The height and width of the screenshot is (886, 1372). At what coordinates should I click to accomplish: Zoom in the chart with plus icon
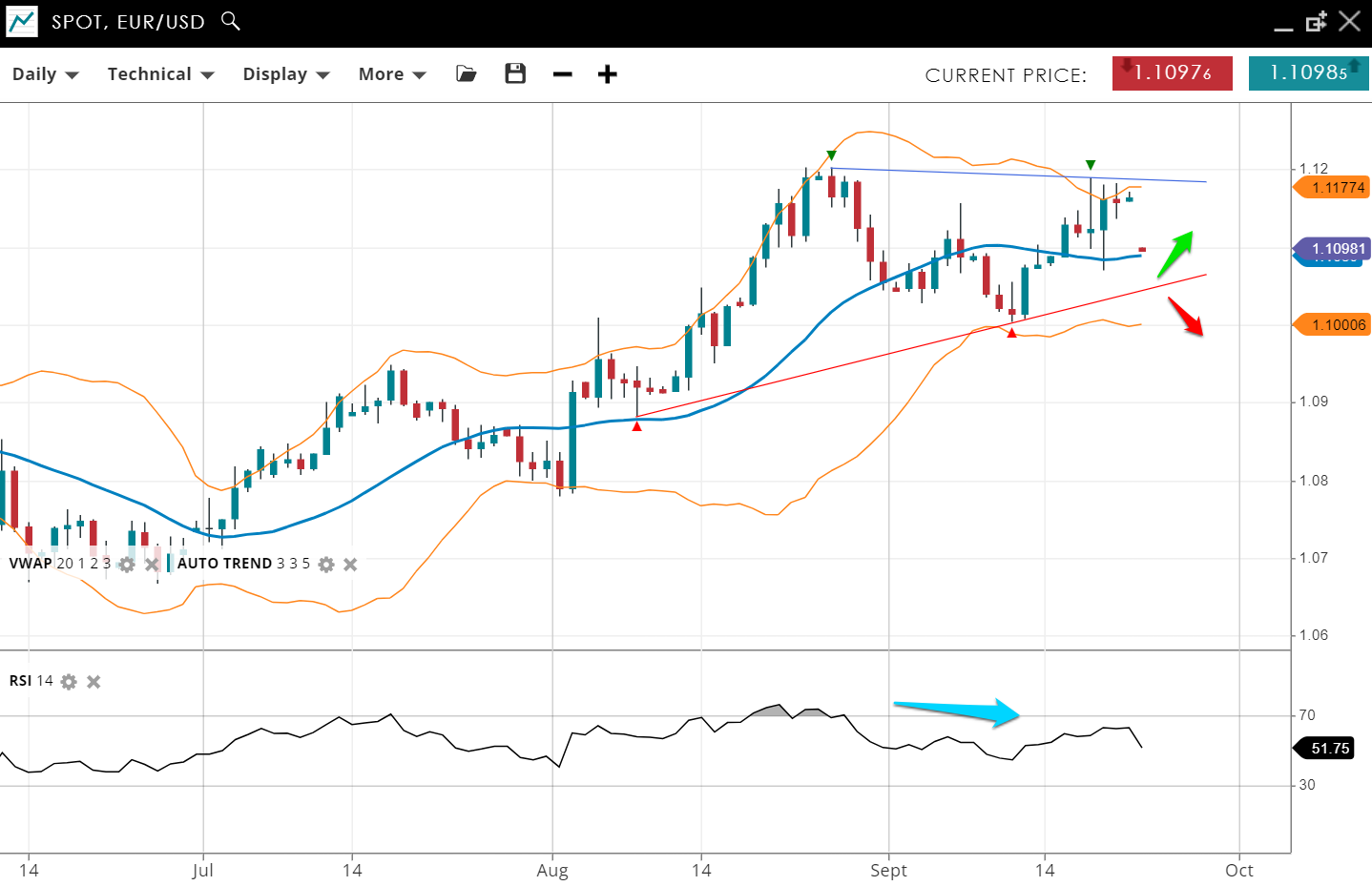tap(608, 74)
